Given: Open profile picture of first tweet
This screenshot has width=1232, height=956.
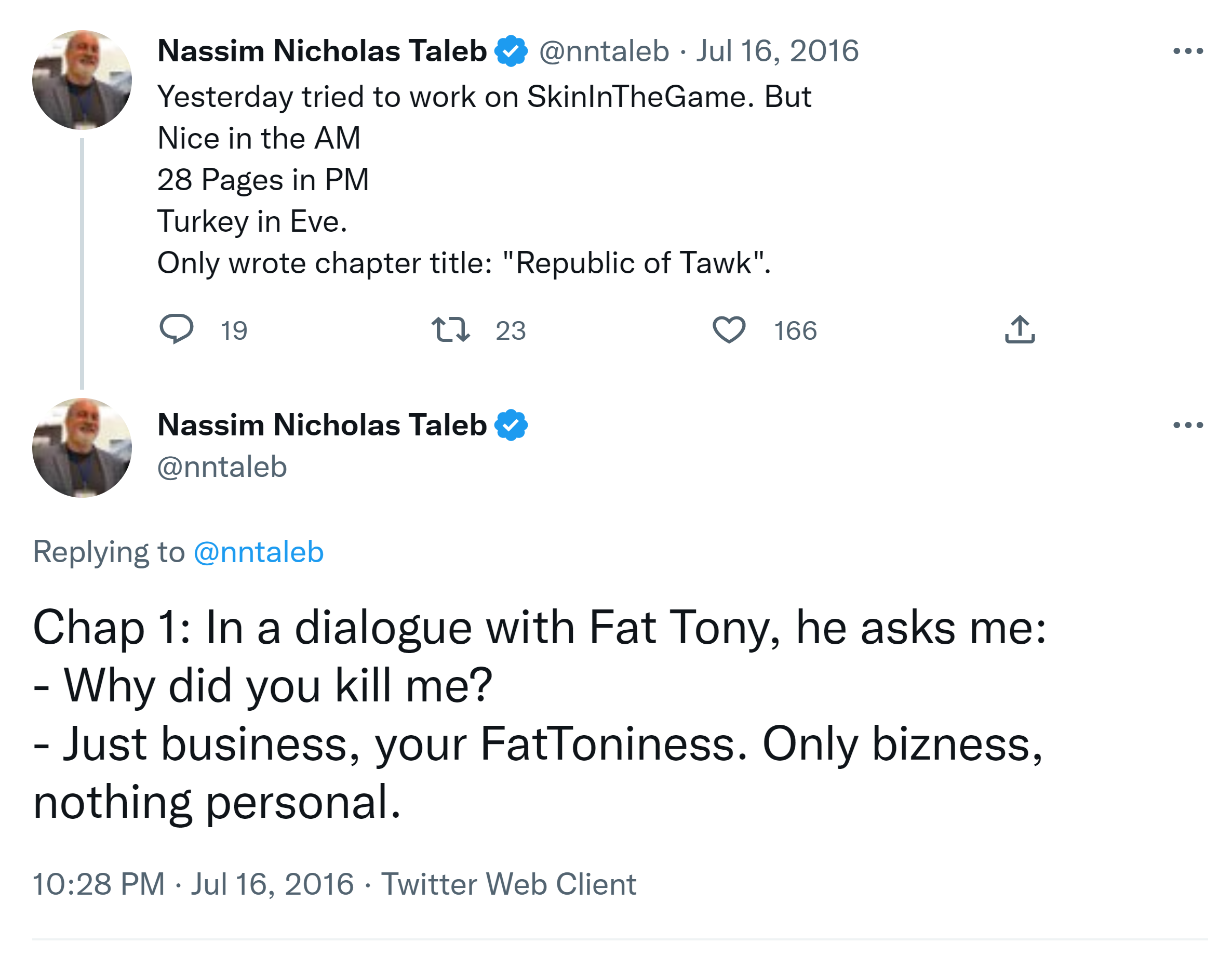Looking at the screenshot, I should coord(83,80).
